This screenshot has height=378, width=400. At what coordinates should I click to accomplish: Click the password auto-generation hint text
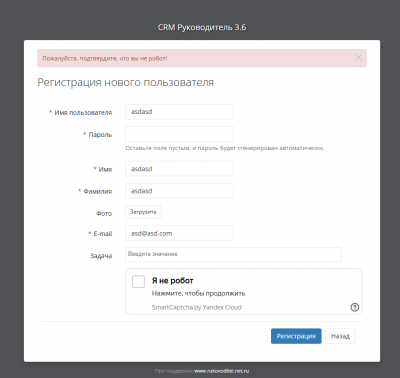click(x=225, y=148)
